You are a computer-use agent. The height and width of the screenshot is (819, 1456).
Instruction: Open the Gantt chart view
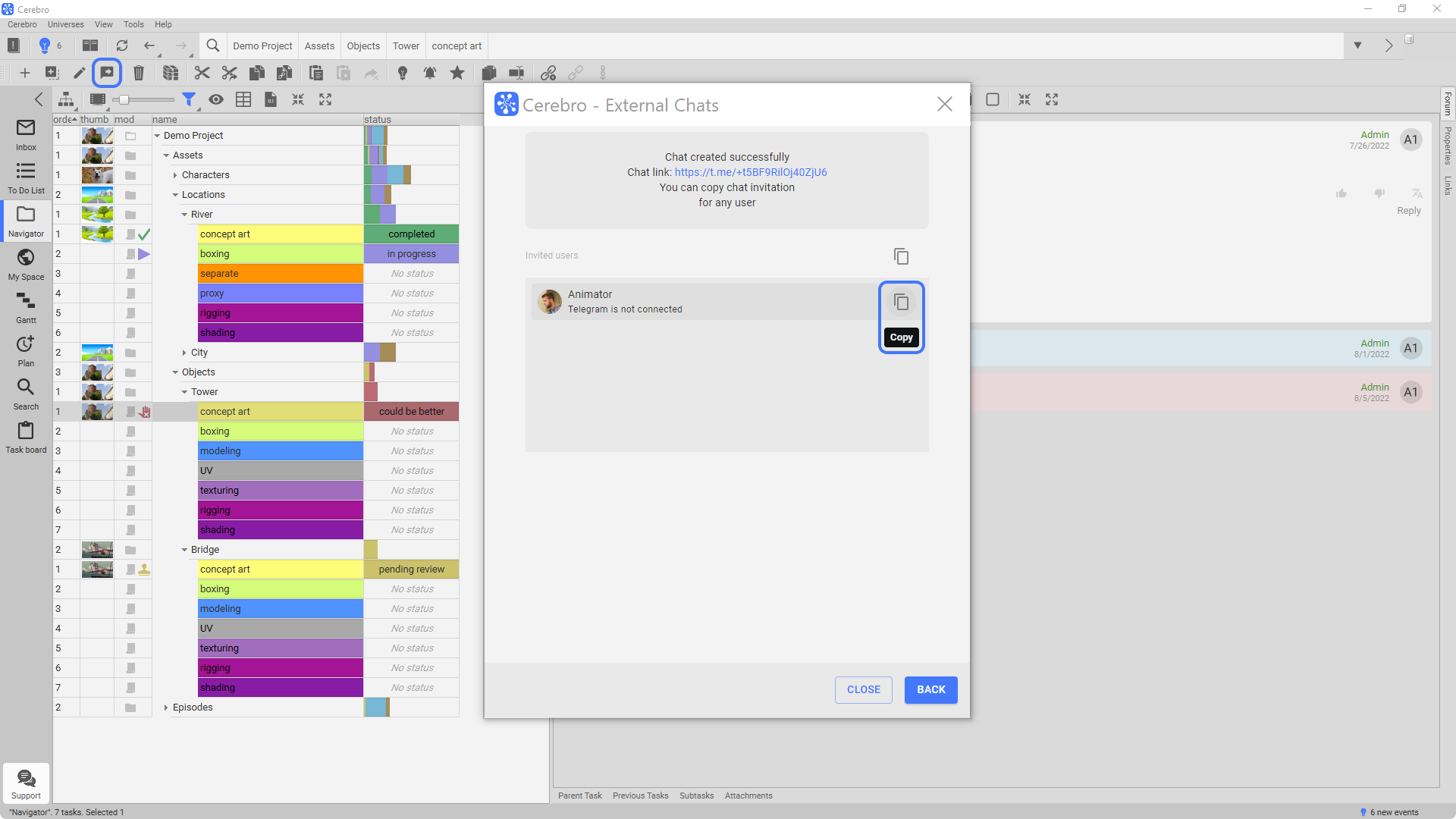(26, 308)
